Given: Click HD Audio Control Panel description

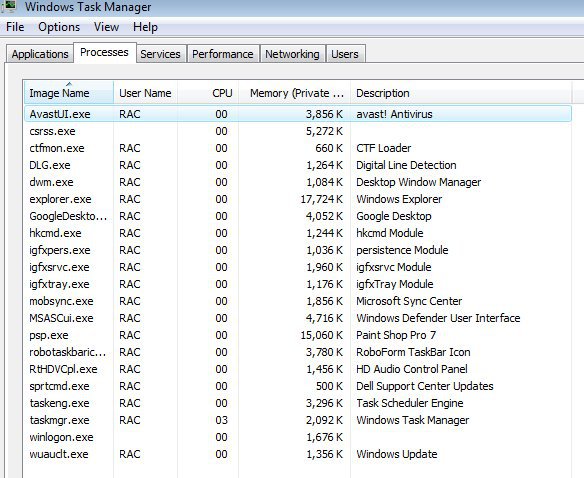Looking at the screenshot, I should (412, 369).
